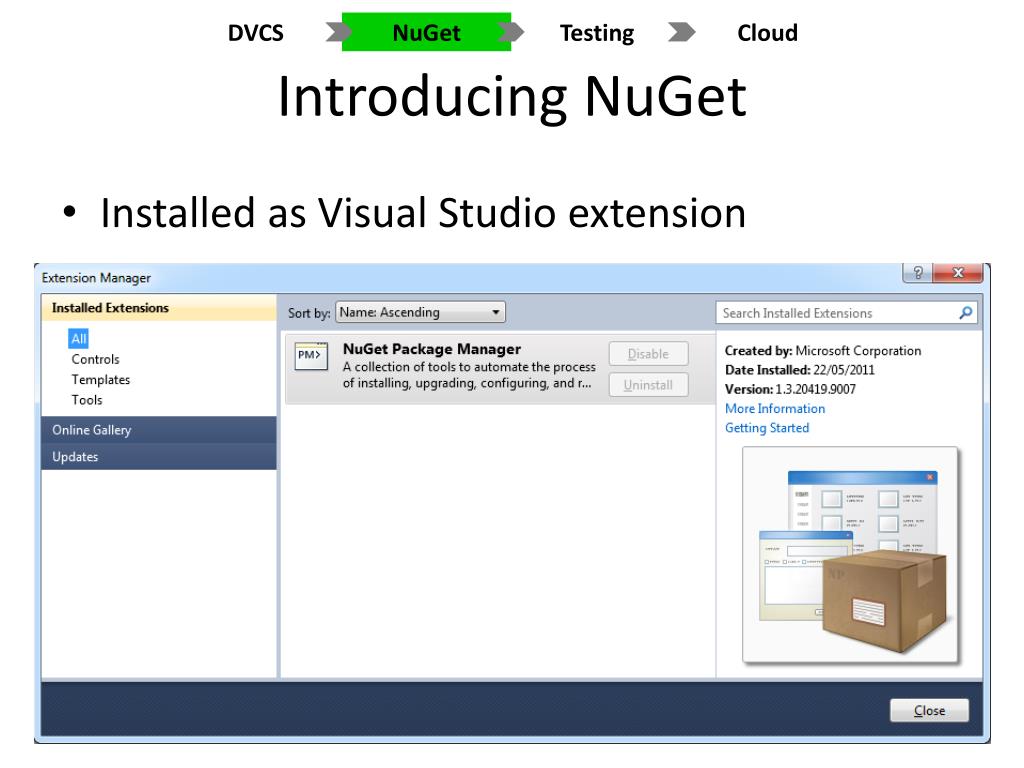Select the Tools category
The height and width of the screenshot is (768, 1024).
coord(87,400)
